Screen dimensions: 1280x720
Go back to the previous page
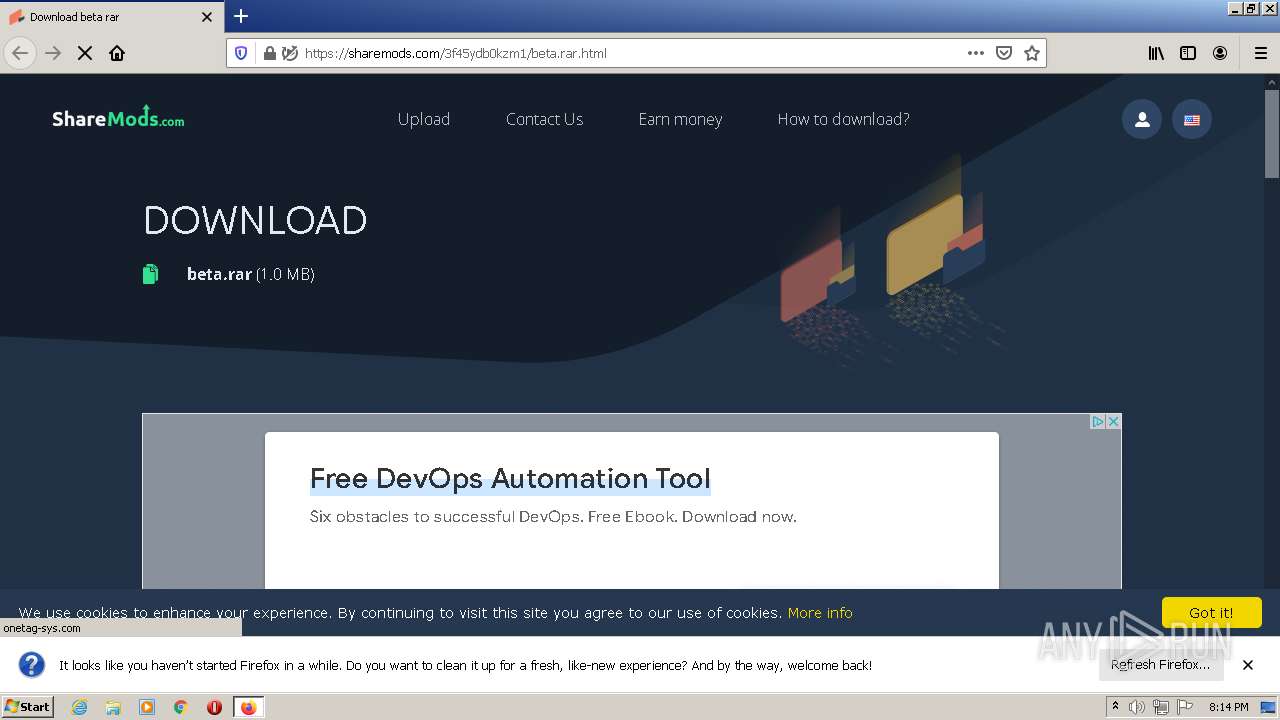click(20, 53)
